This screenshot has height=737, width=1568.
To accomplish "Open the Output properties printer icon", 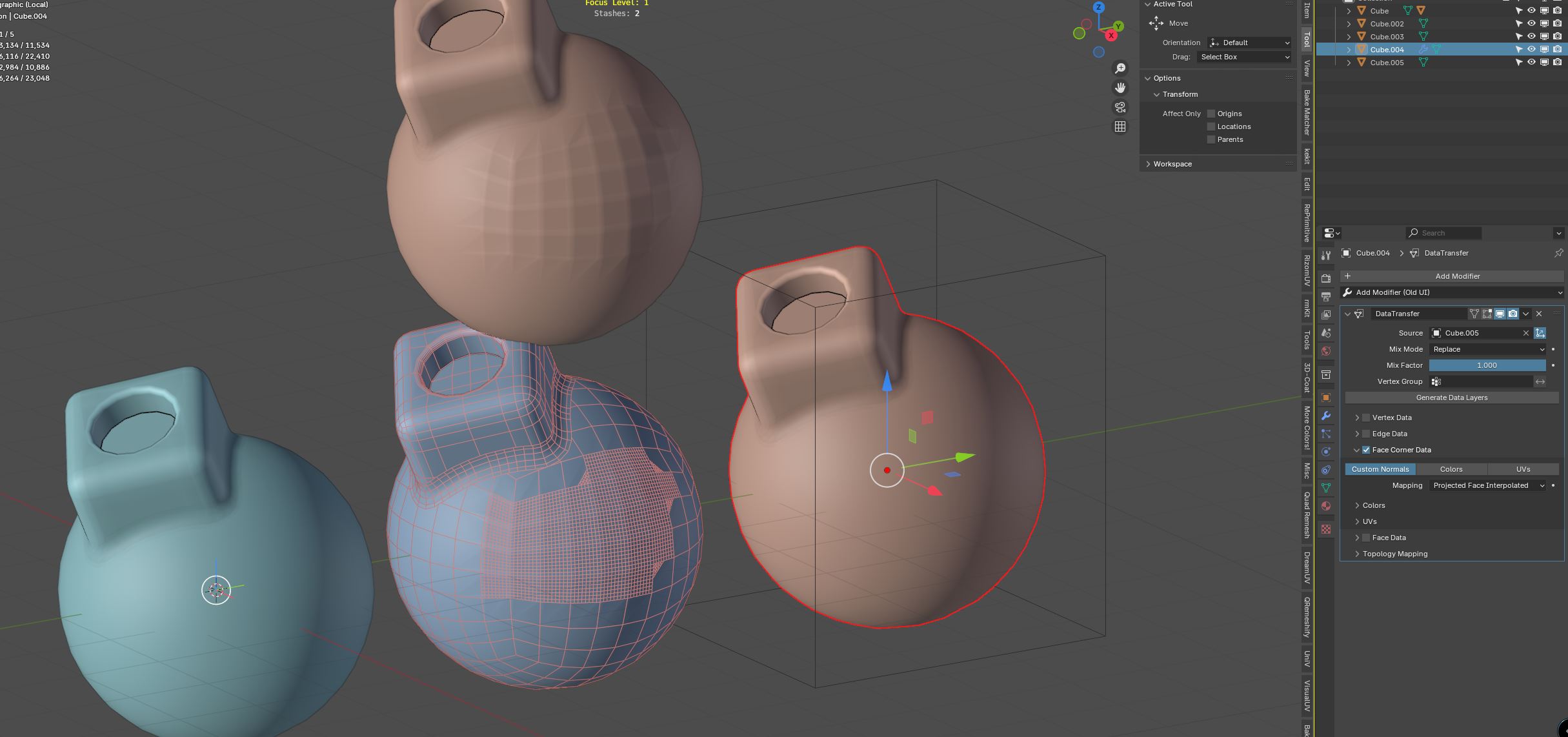I will pyautogui.click(x=1326, y=297).
